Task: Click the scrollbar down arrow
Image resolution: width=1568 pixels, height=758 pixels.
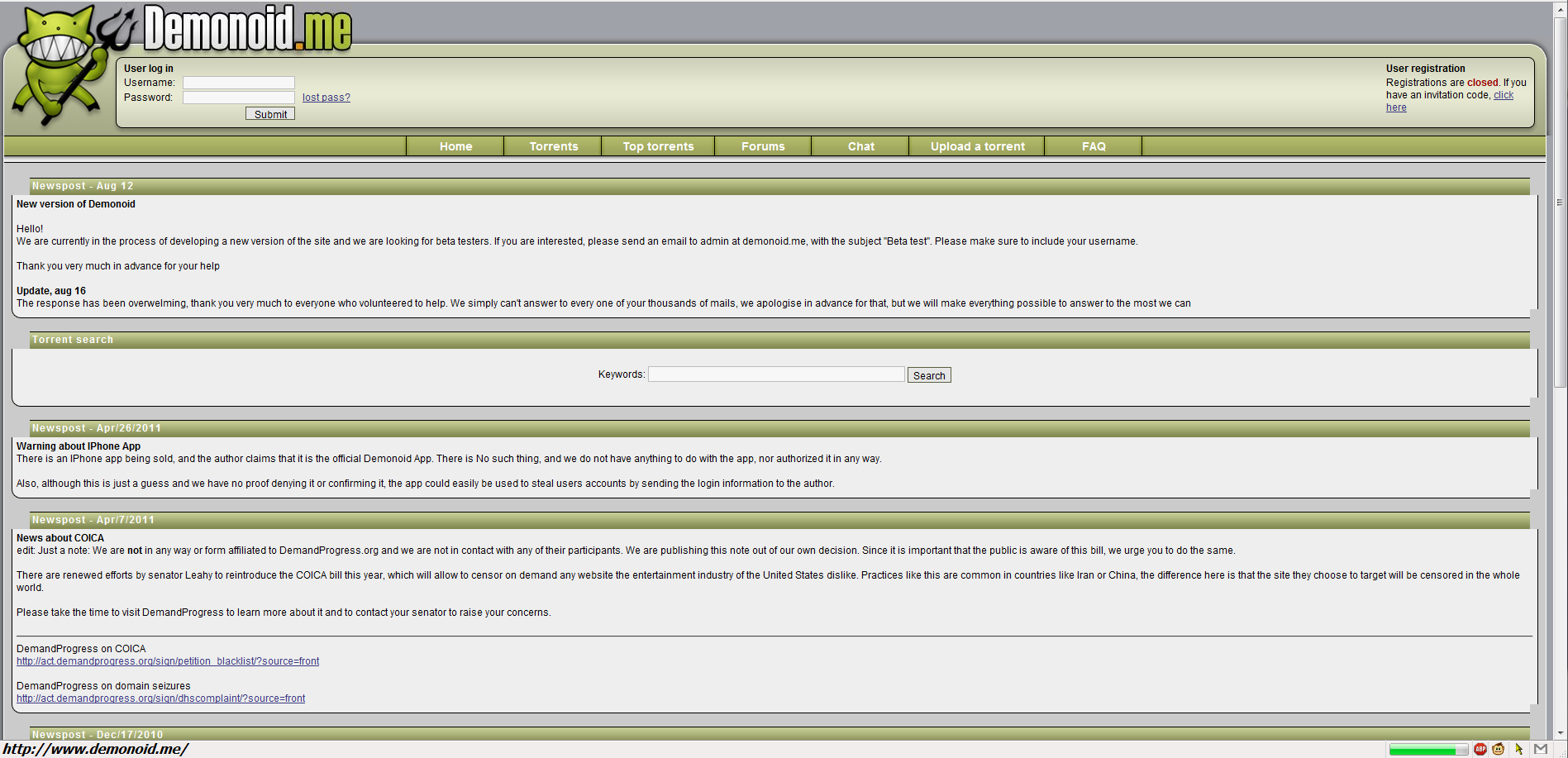Action: click(x=1560, y=733)
